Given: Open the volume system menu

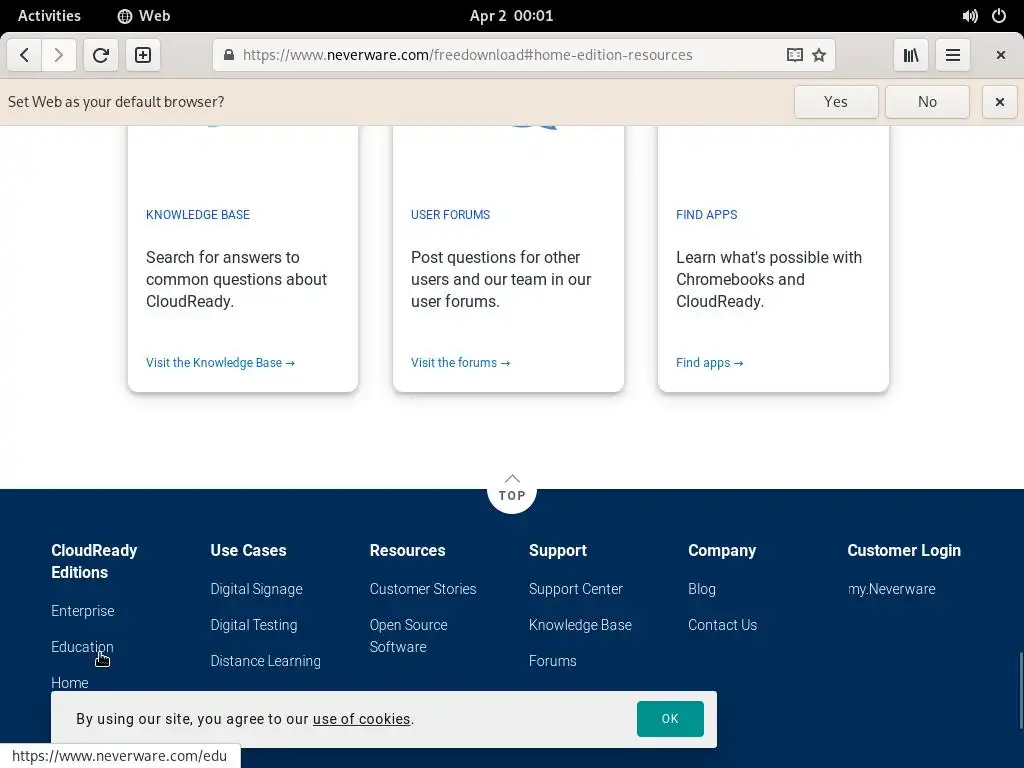Looking at the screenshot, I should click(x=970, y=16).
